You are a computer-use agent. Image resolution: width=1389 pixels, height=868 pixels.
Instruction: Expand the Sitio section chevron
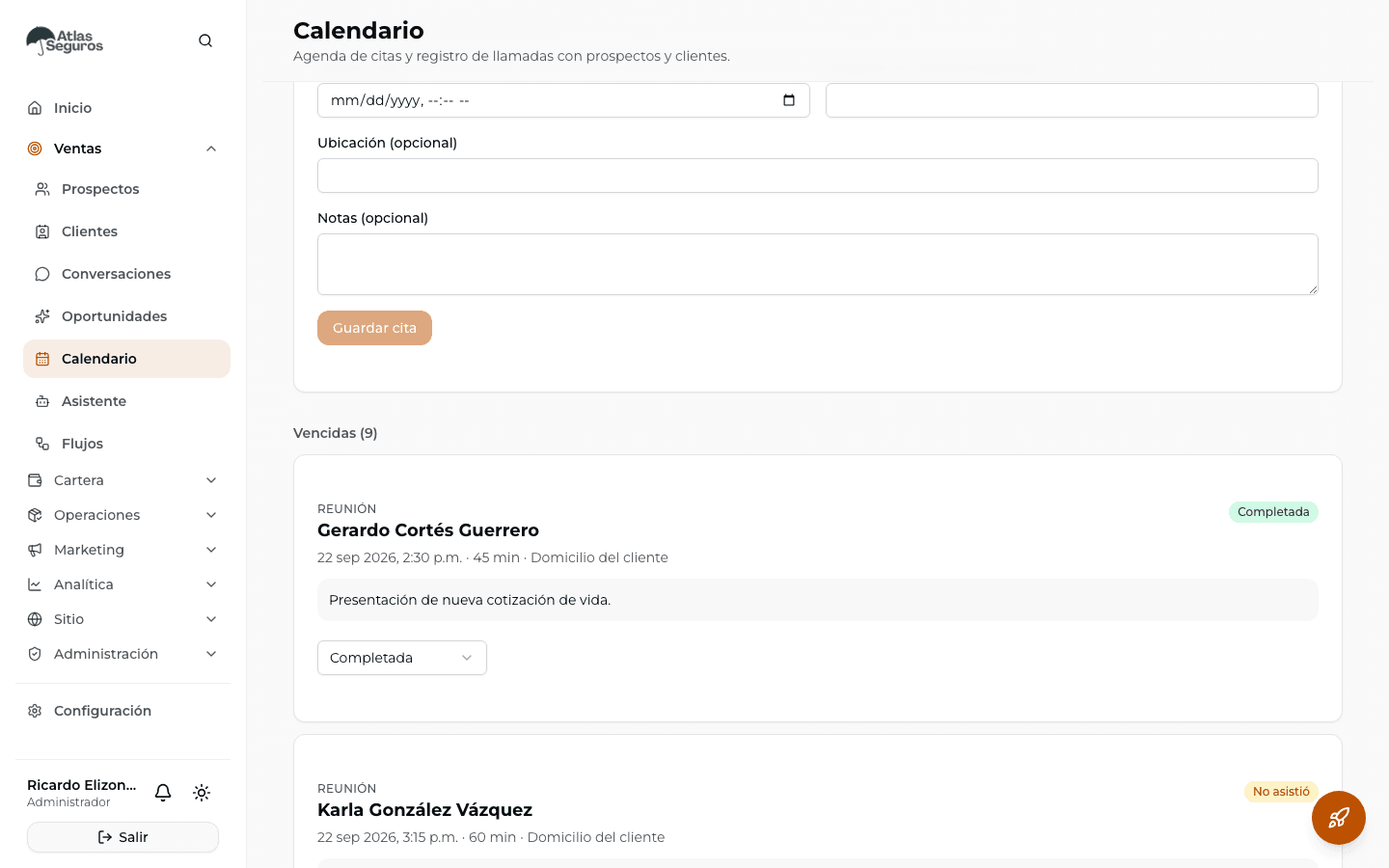coord(211,619)
